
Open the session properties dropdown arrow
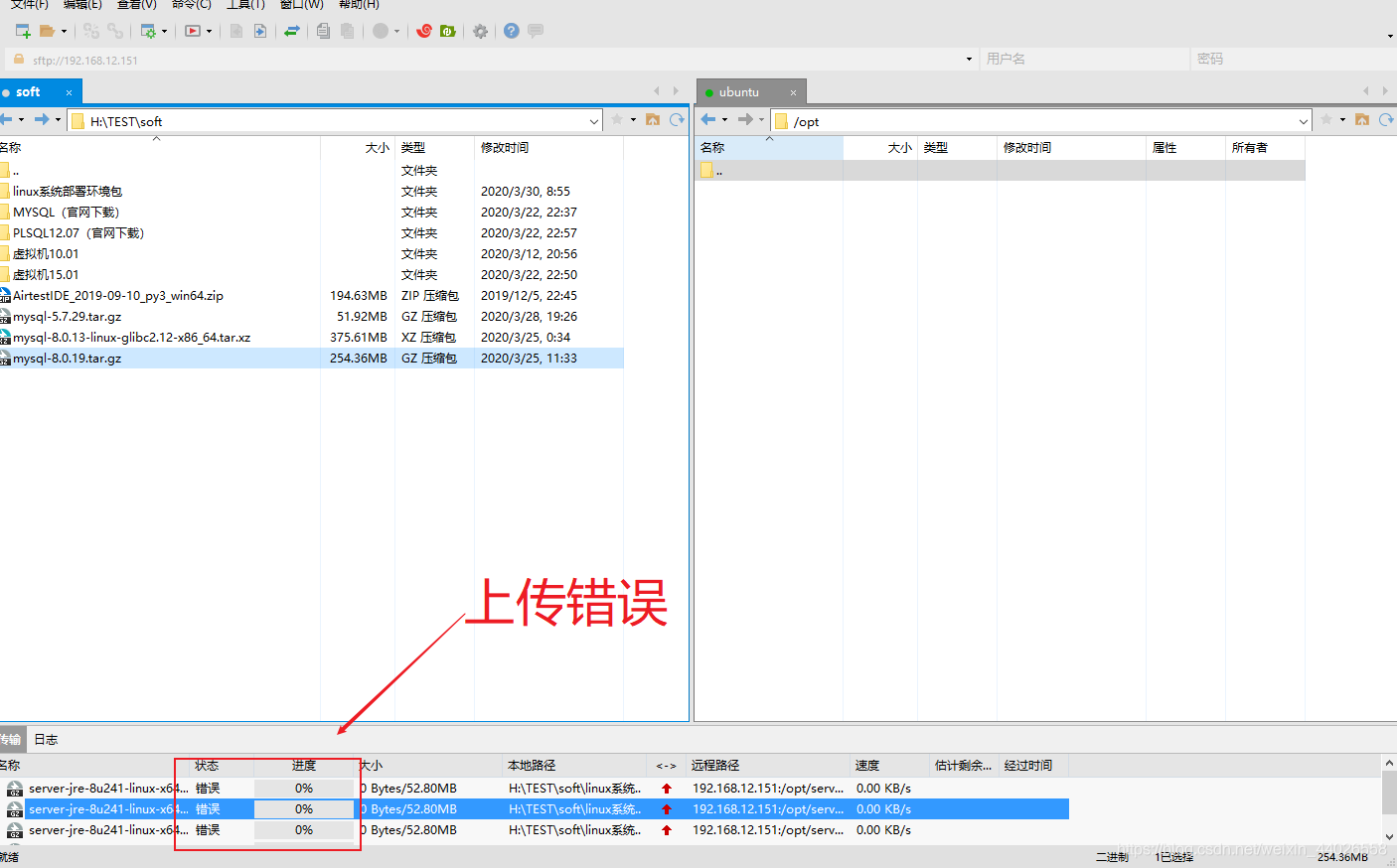165,31
